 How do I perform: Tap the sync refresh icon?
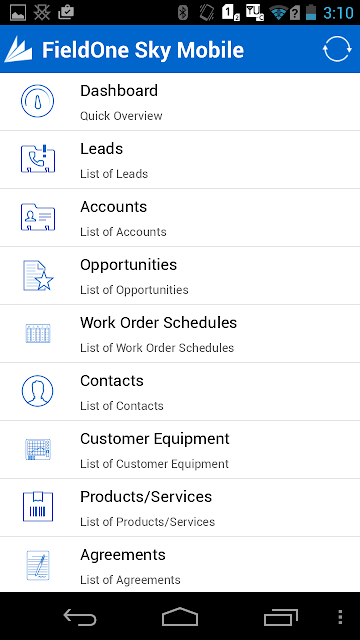[337, 49]
